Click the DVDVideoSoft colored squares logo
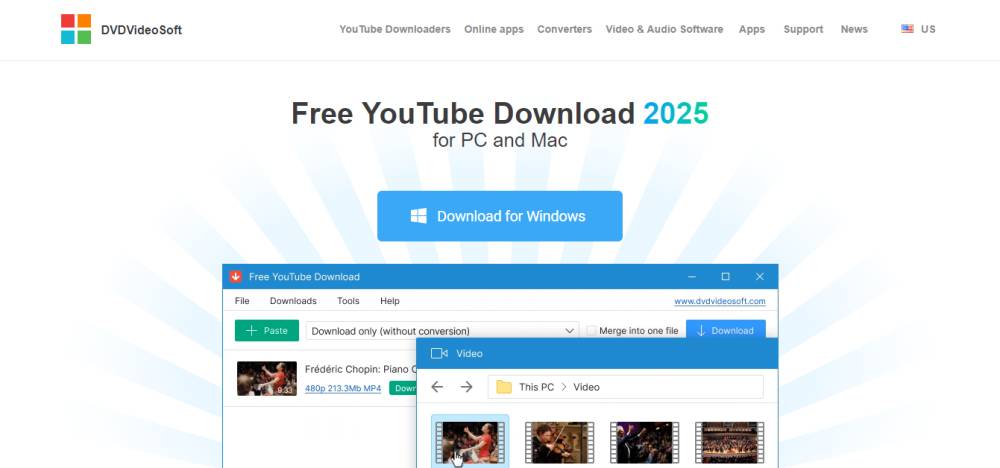This screenshot has height=468, width=1000. [x=76, y=29]
